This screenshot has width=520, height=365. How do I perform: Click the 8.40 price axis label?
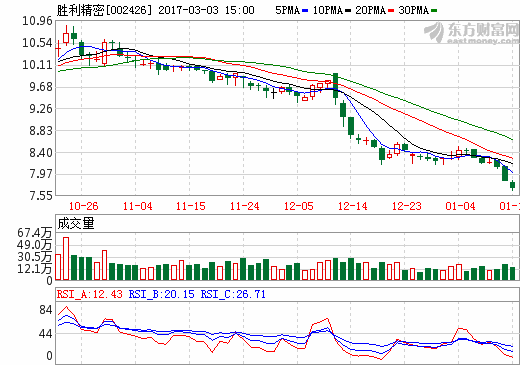click(41, 153)
